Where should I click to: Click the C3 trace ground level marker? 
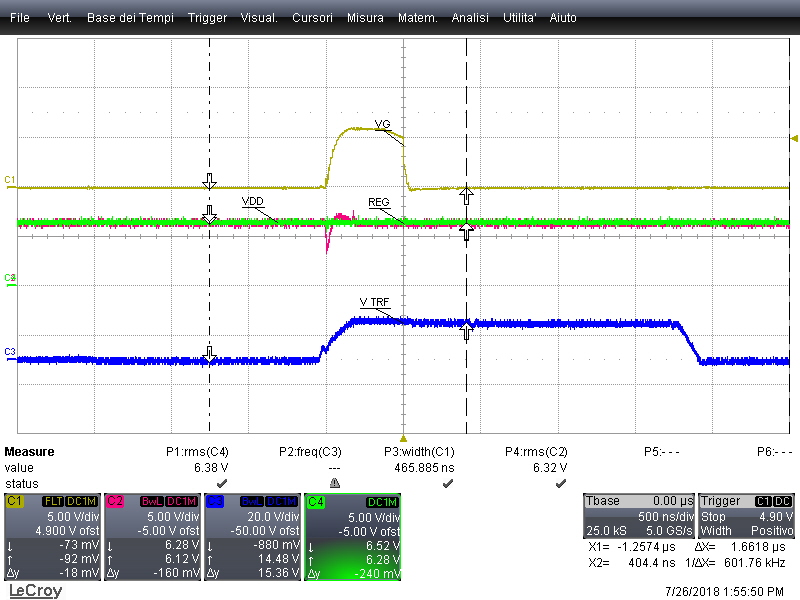coord(10,354)
